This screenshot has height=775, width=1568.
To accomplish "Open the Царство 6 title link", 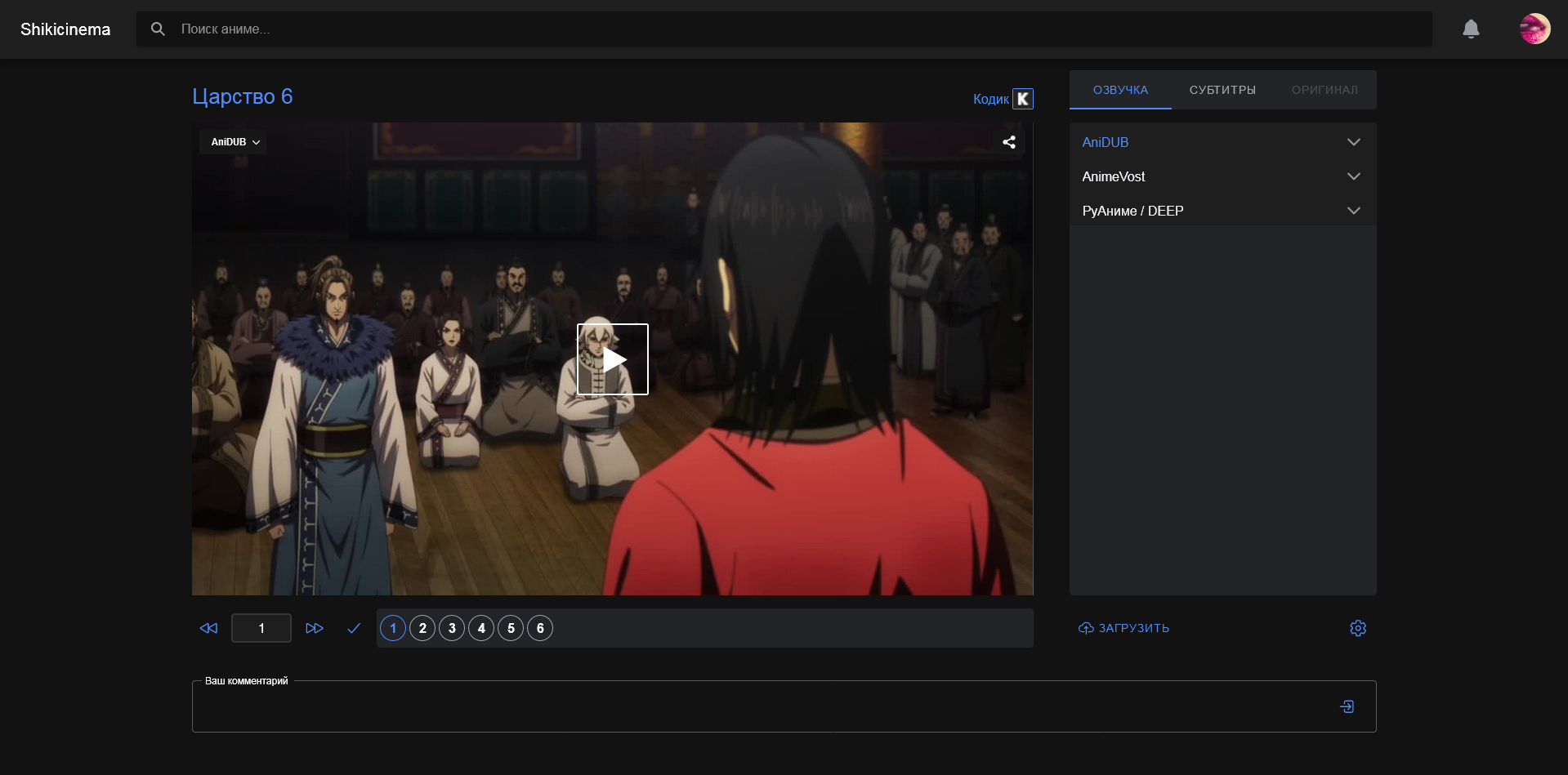I will (243, 96).
